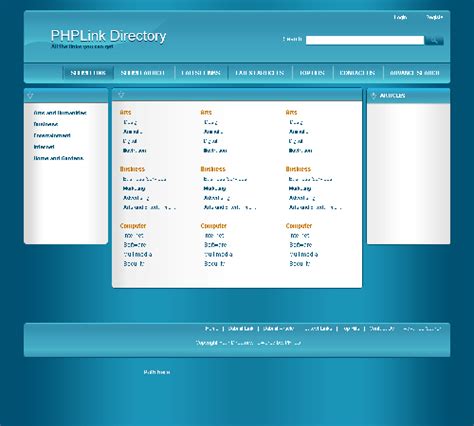Viewport: 474px width, 426px height.
Task: Click Contact Us in the footer
Action: (x=382, y=329)
